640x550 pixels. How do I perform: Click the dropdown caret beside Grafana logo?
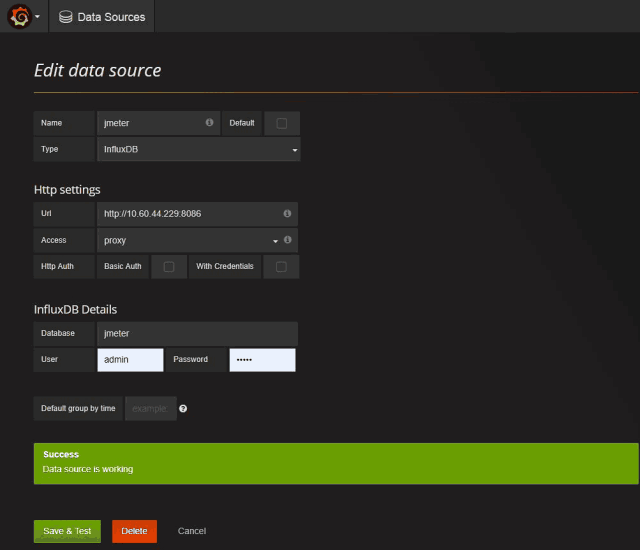[x=37, y=17]
